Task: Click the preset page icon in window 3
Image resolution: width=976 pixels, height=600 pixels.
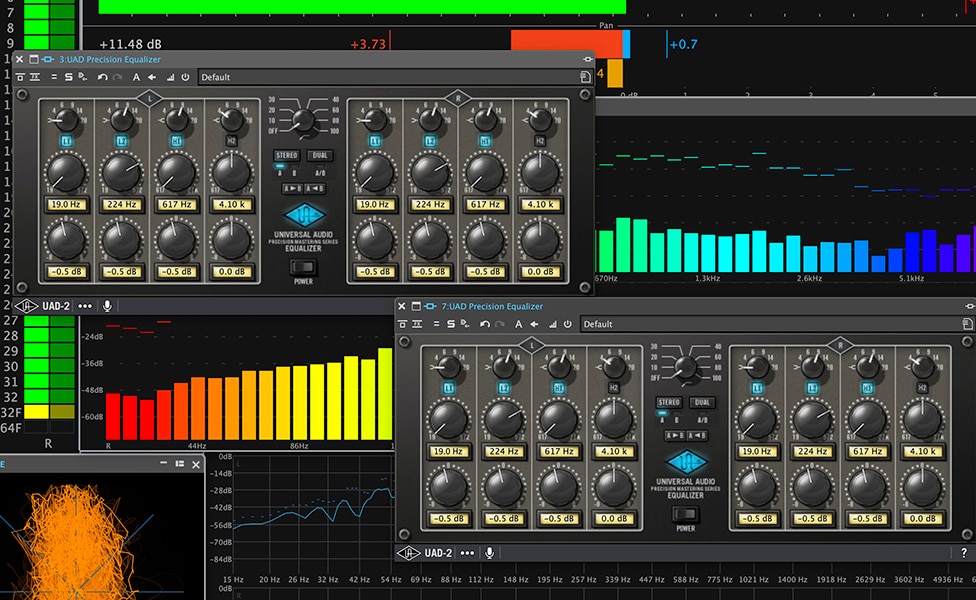Action: pyautogui.click(x=585, y=77)
